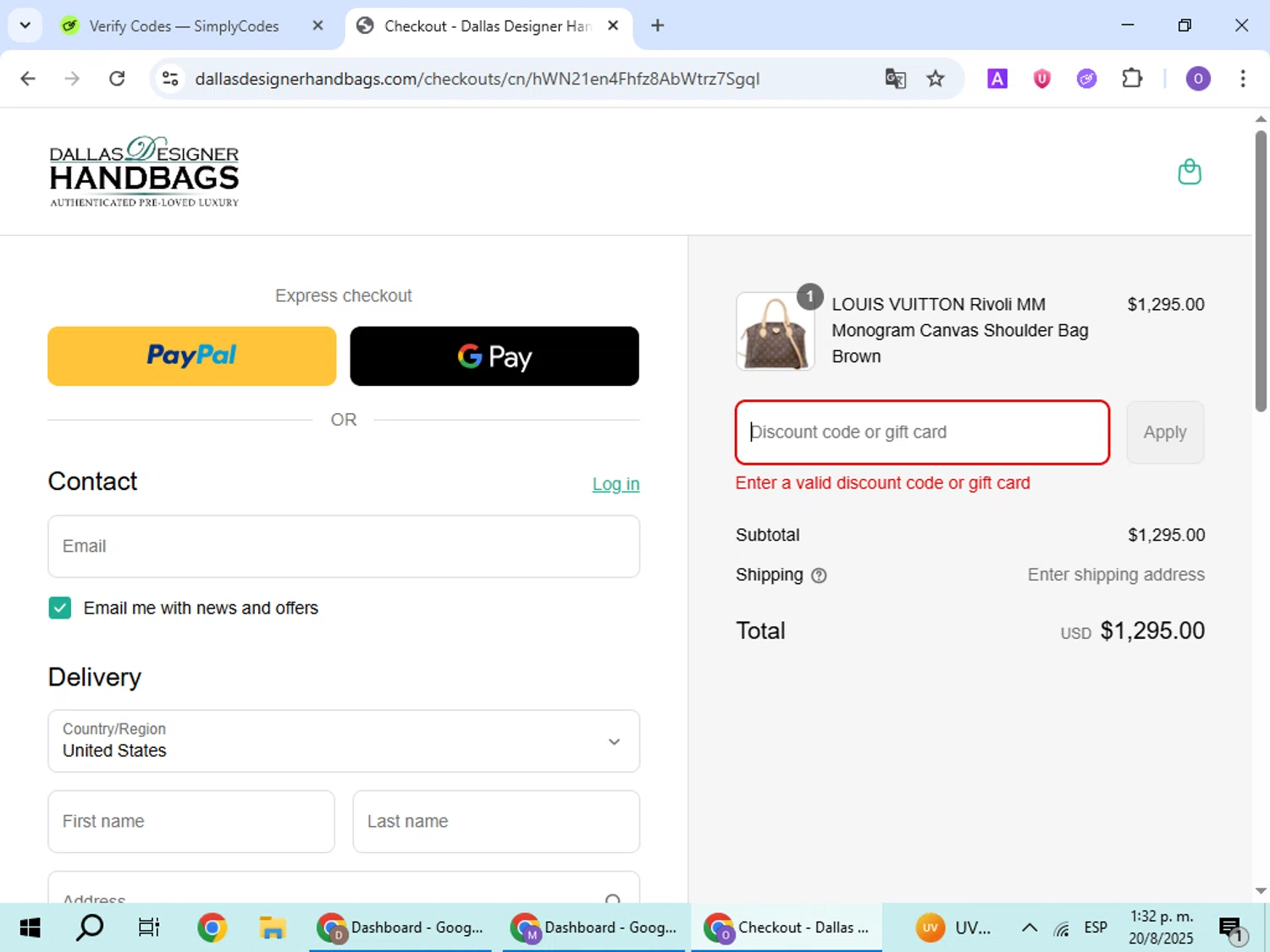The width and height of the screenshot is (1270, 952).
Task: View site information icon in address bar
Action: coord(170,79)
